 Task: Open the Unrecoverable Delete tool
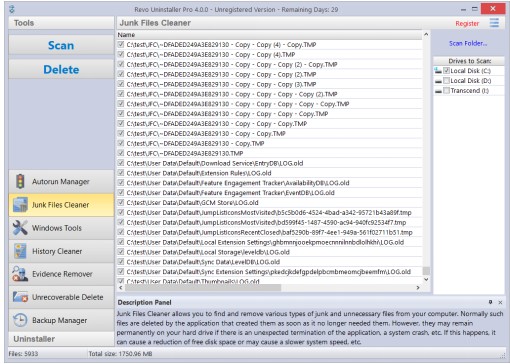(61, 297)
